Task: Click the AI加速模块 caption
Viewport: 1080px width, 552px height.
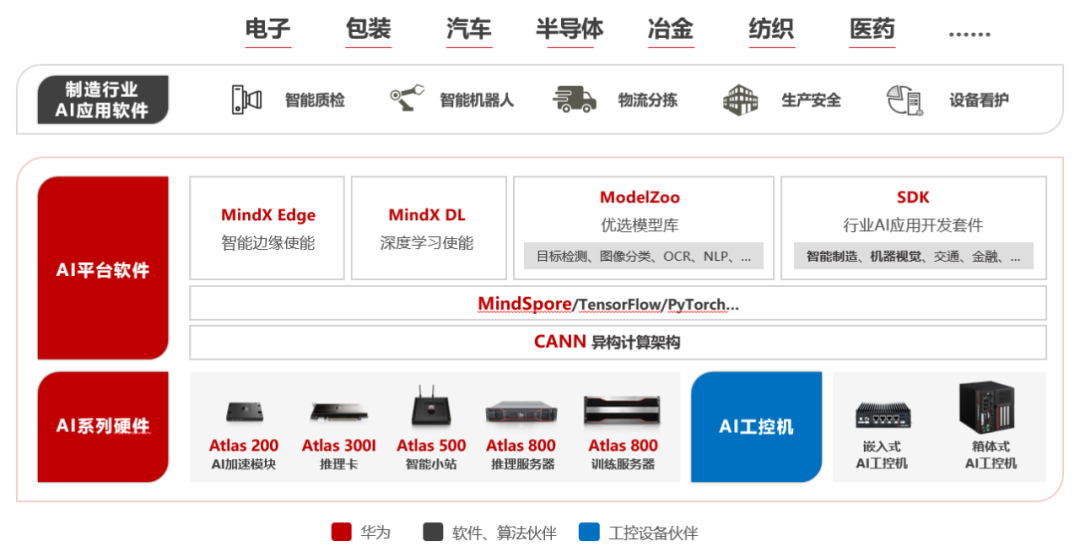Action: [x=244, y=464]
